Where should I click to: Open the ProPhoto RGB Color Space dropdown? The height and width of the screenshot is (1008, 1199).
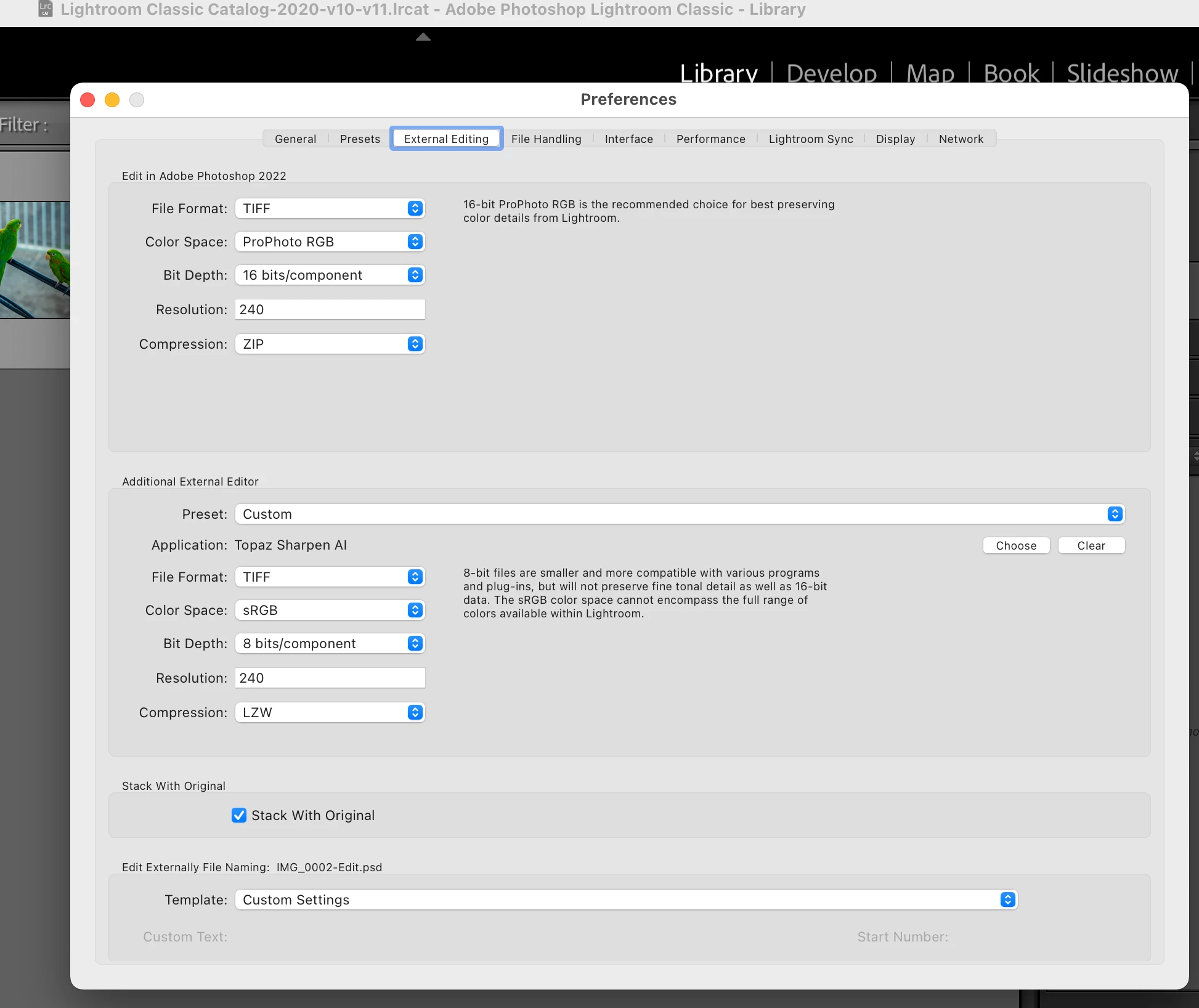pyautogui.click(x=330, y=242)
